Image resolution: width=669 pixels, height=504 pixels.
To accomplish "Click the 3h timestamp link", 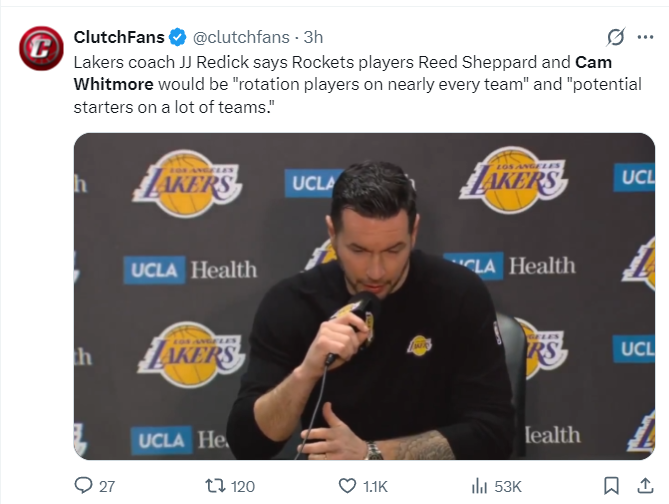I will point(313,37).
